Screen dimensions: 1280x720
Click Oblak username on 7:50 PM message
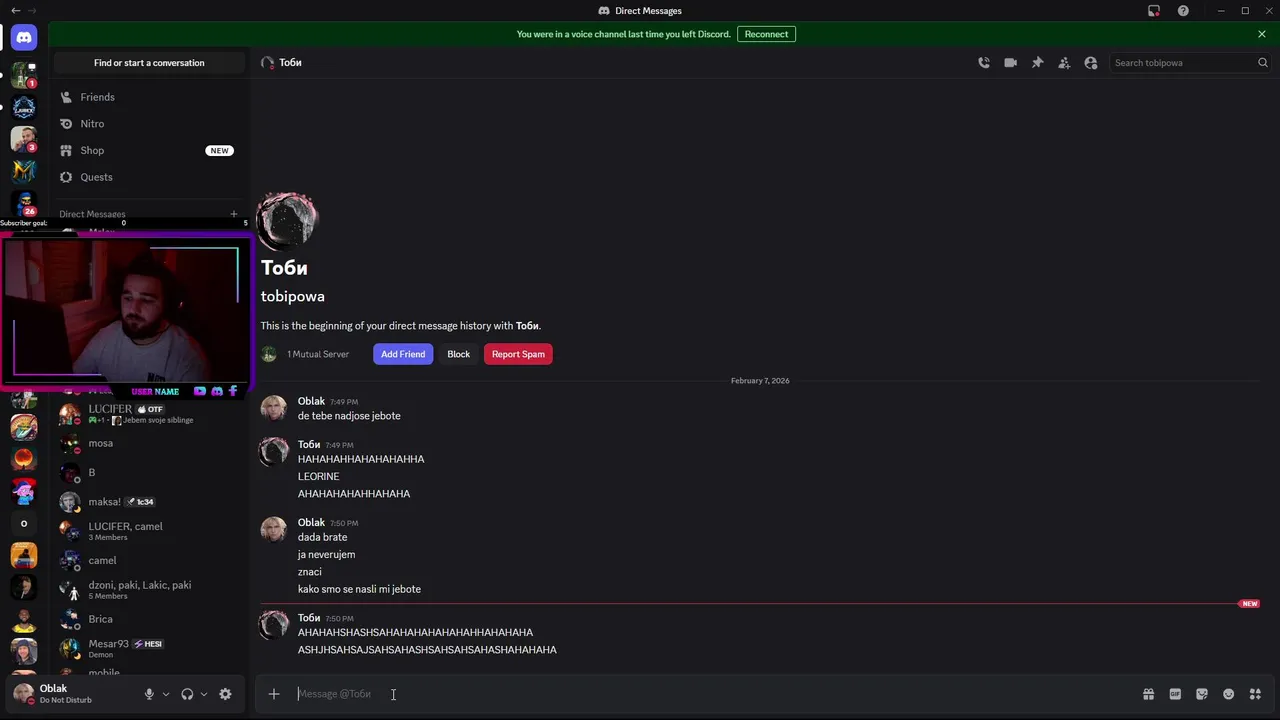click(311, 522)
